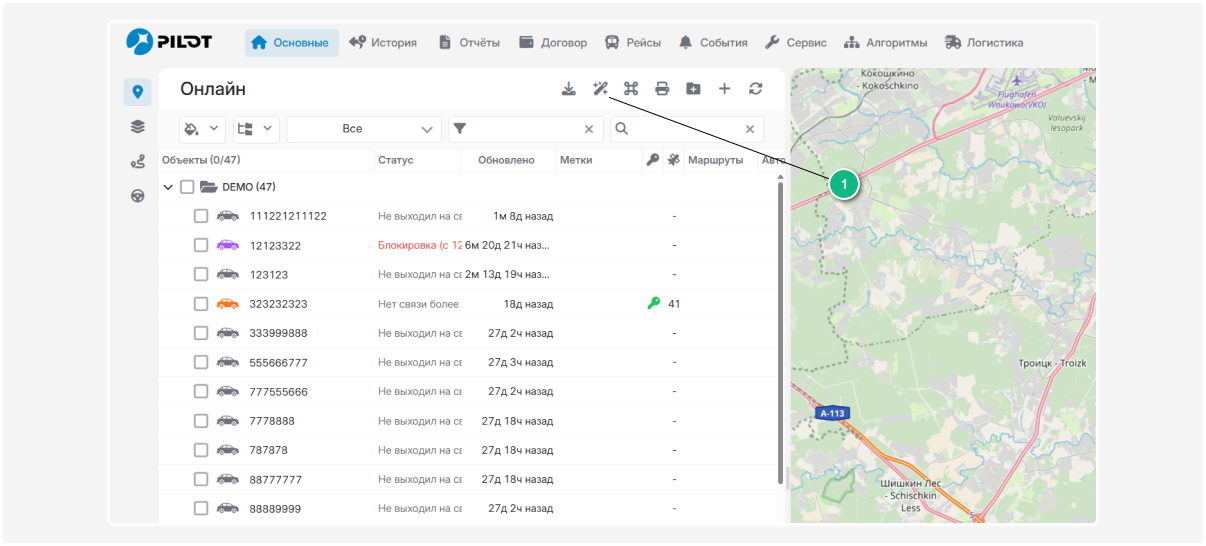Click the steering wheel icon in sidebar
Screen dimensions: 1206x546
pos(138,196)
